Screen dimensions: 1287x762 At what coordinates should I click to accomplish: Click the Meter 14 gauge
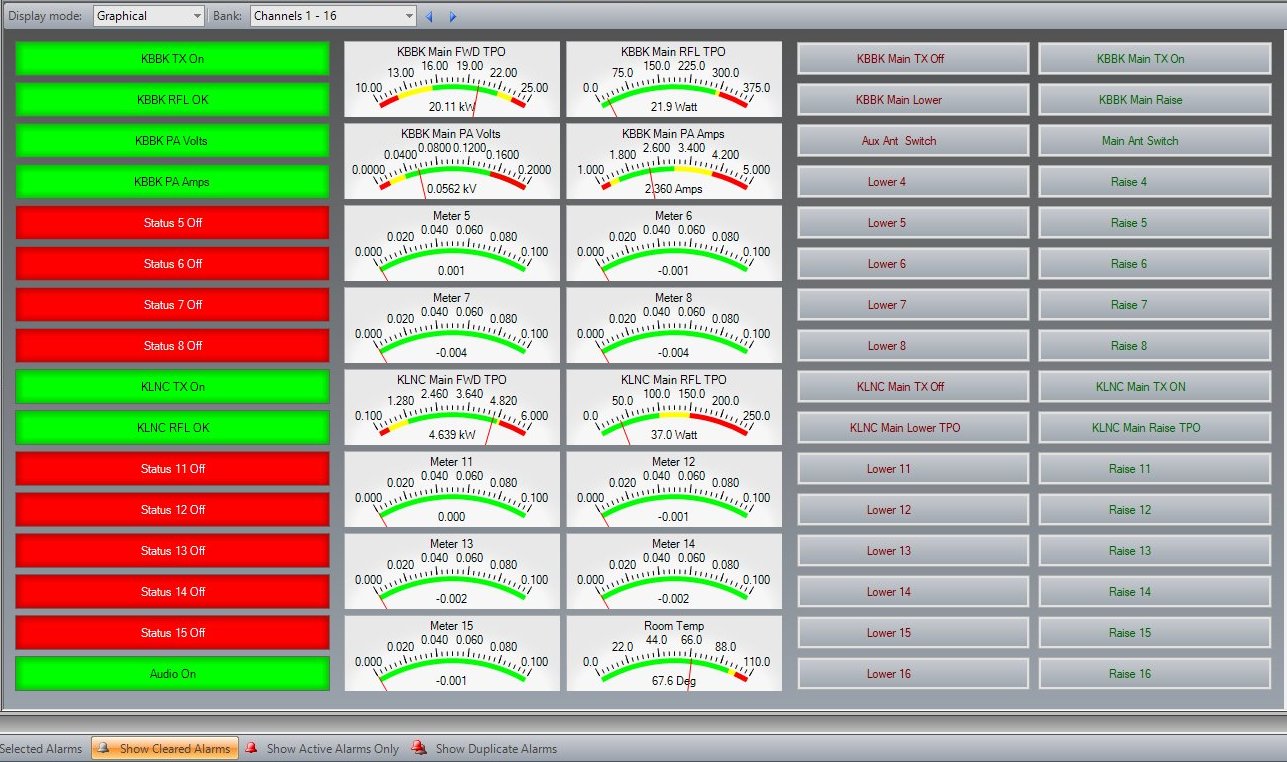tap(674, 572)
